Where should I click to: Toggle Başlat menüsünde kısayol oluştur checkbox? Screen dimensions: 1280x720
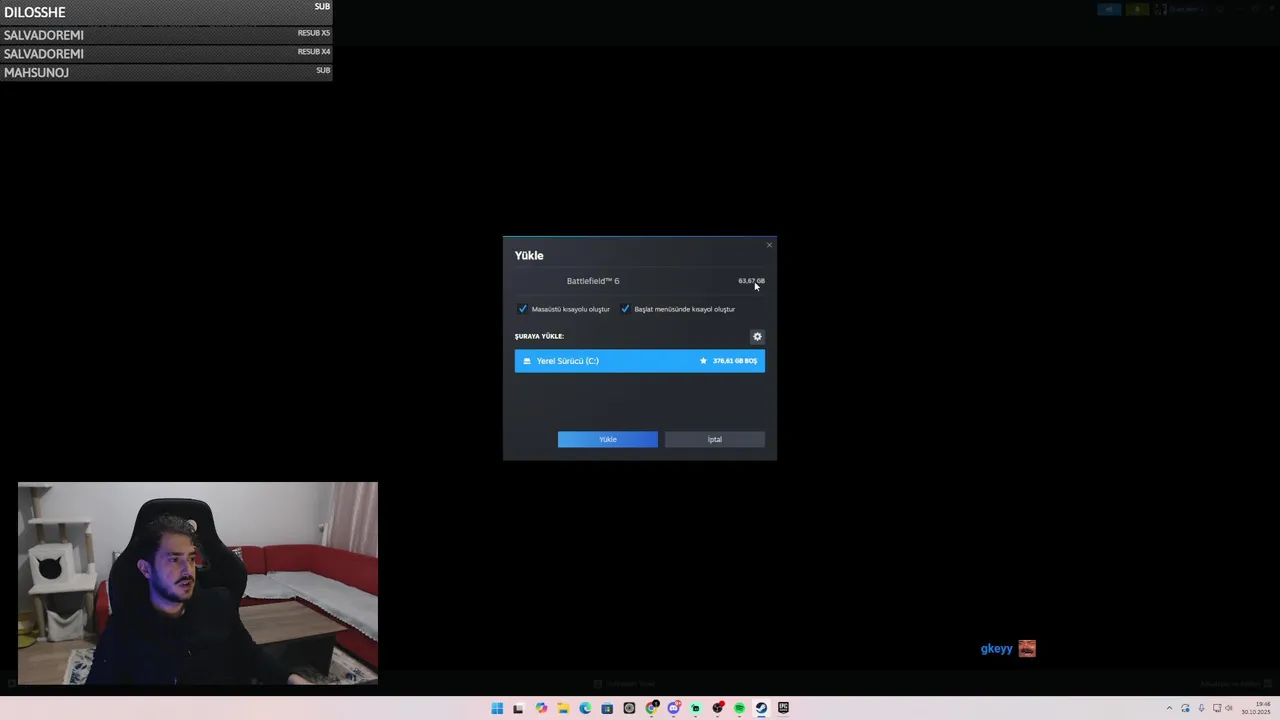tap(625, 309)
